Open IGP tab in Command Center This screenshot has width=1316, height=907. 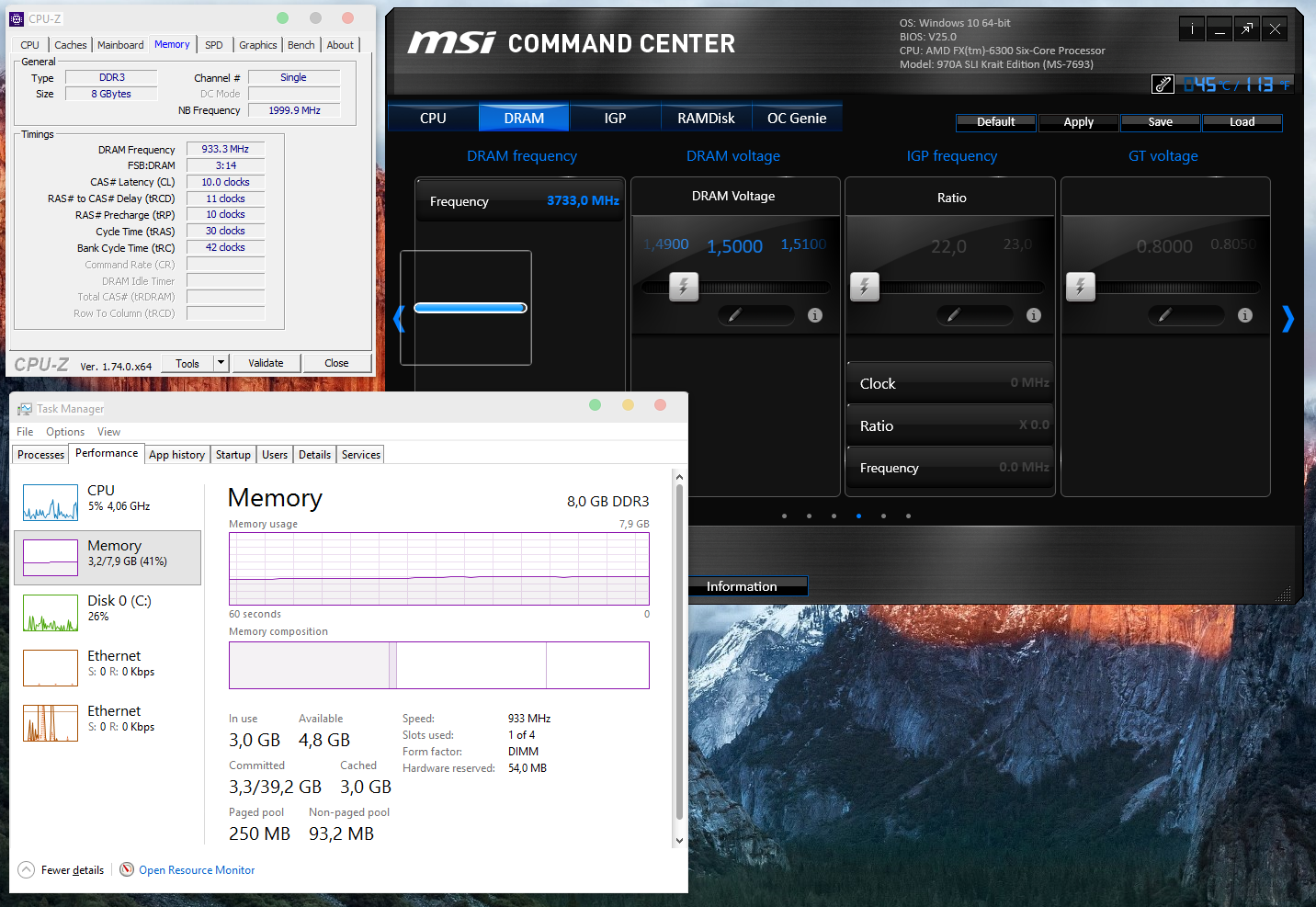(x=616, y=119)
